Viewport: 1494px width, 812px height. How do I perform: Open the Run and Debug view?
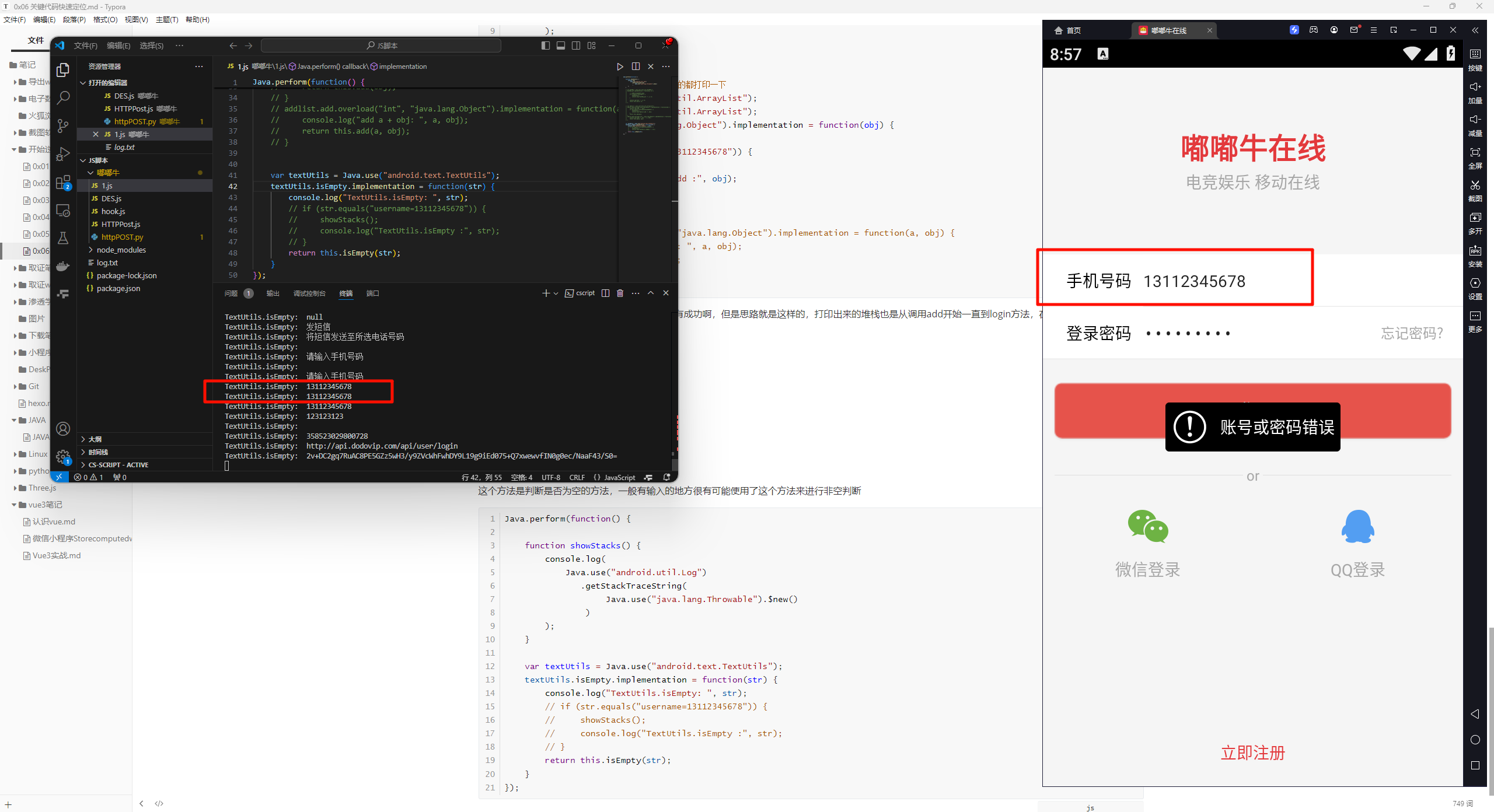[x=63, y=155]
